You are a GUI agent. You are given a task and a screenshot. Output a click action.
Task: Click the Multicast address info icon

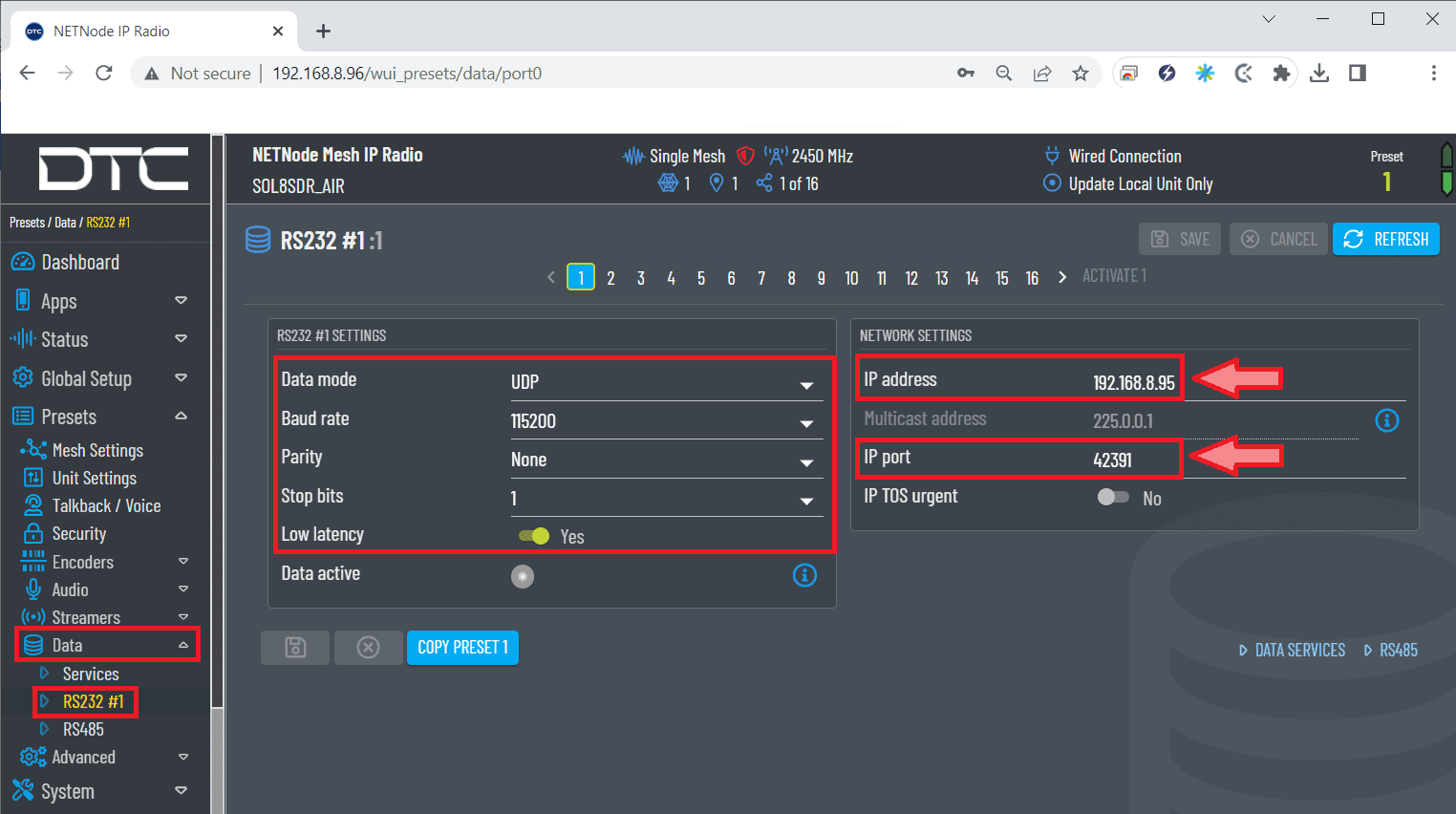[1386, 420]
